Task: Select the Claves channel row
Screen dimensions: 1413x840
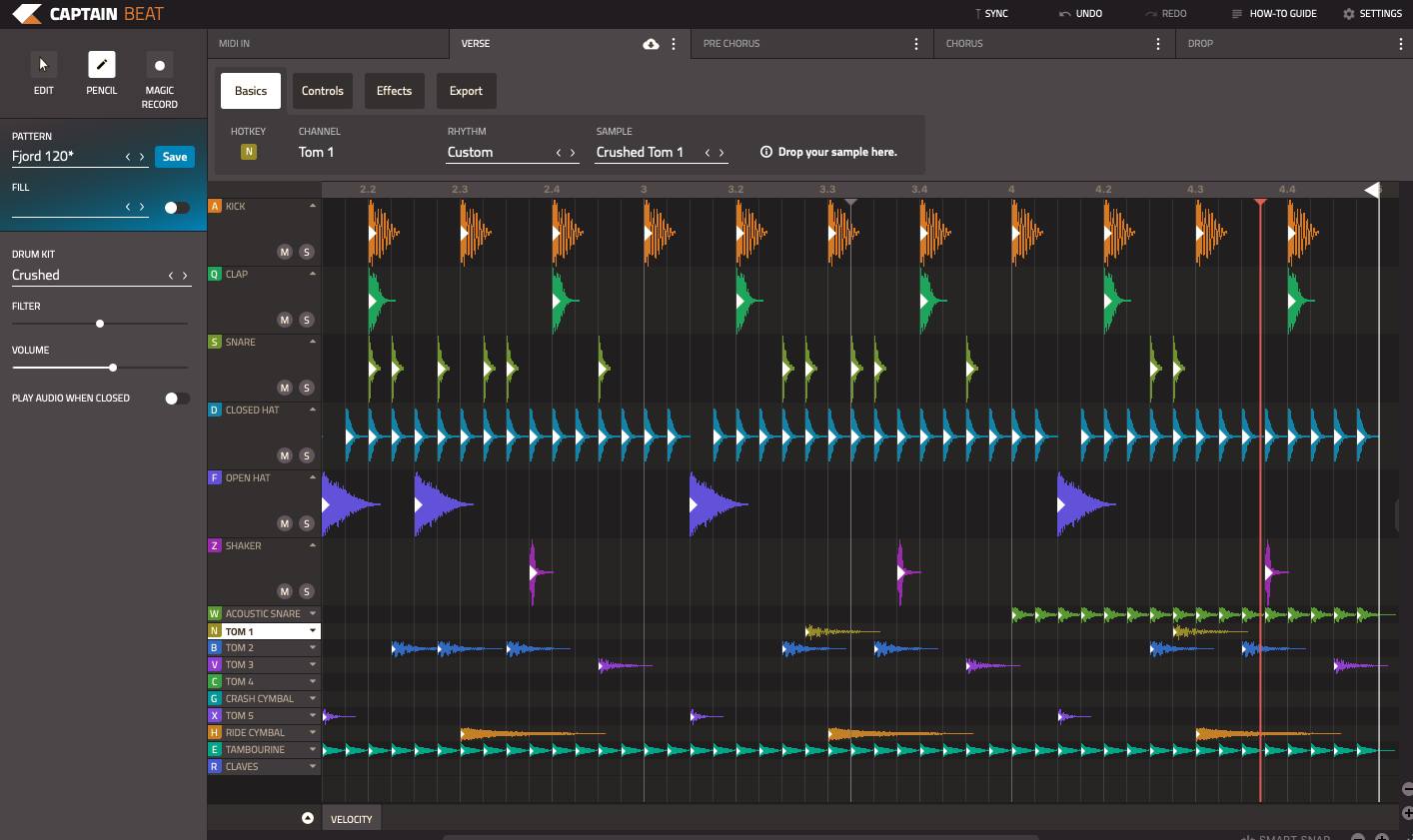Action: tap(264, 767)
